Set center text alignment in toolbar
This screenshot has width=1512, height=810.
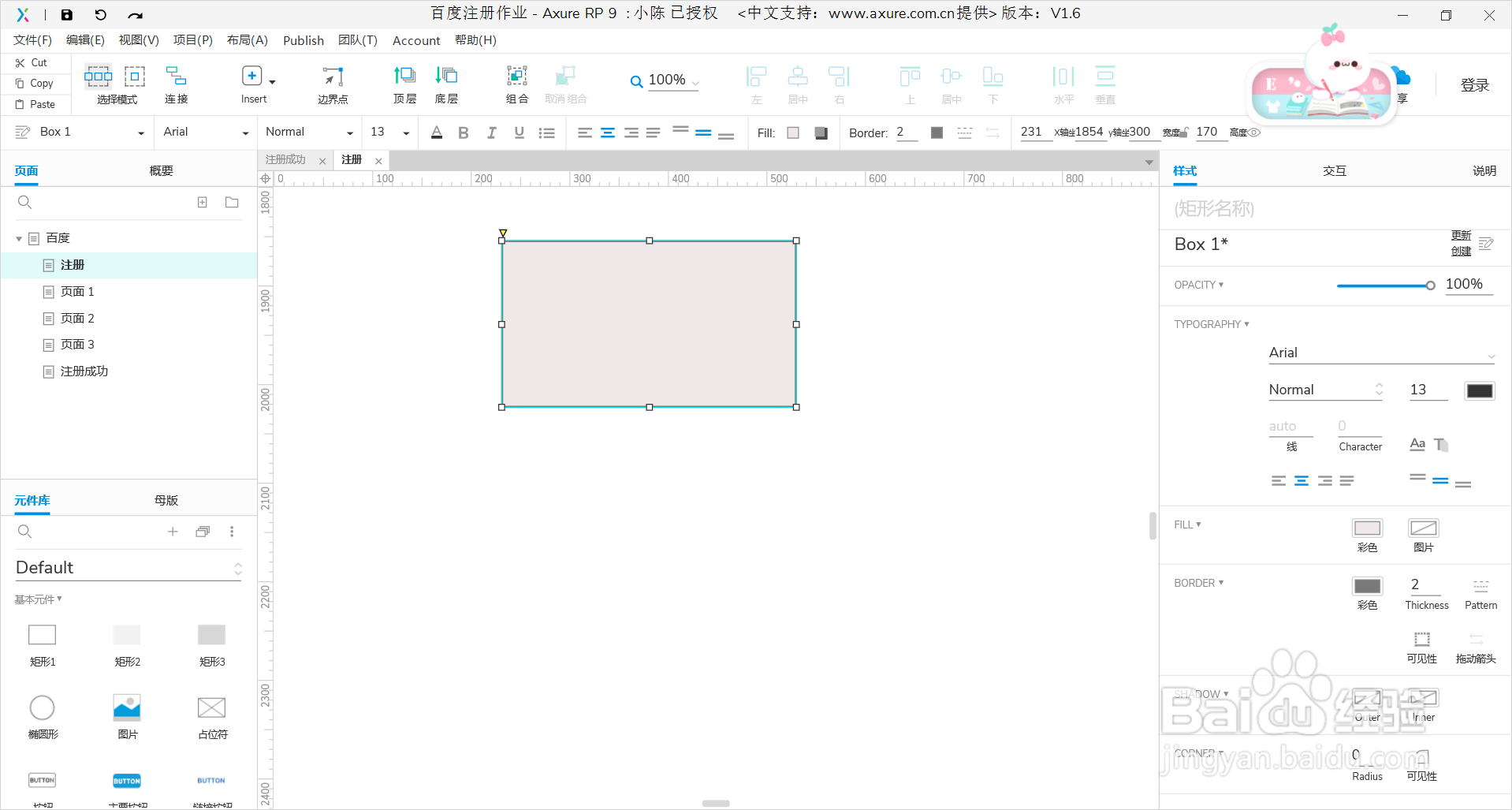[608, 133]
